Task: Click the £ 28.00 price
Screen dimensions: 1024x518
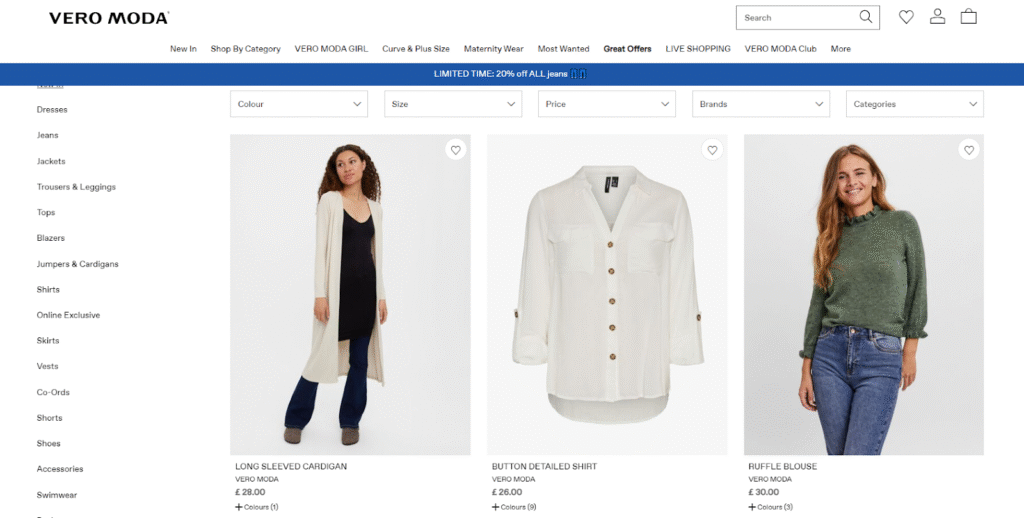Action: click(x=250, y=492)
